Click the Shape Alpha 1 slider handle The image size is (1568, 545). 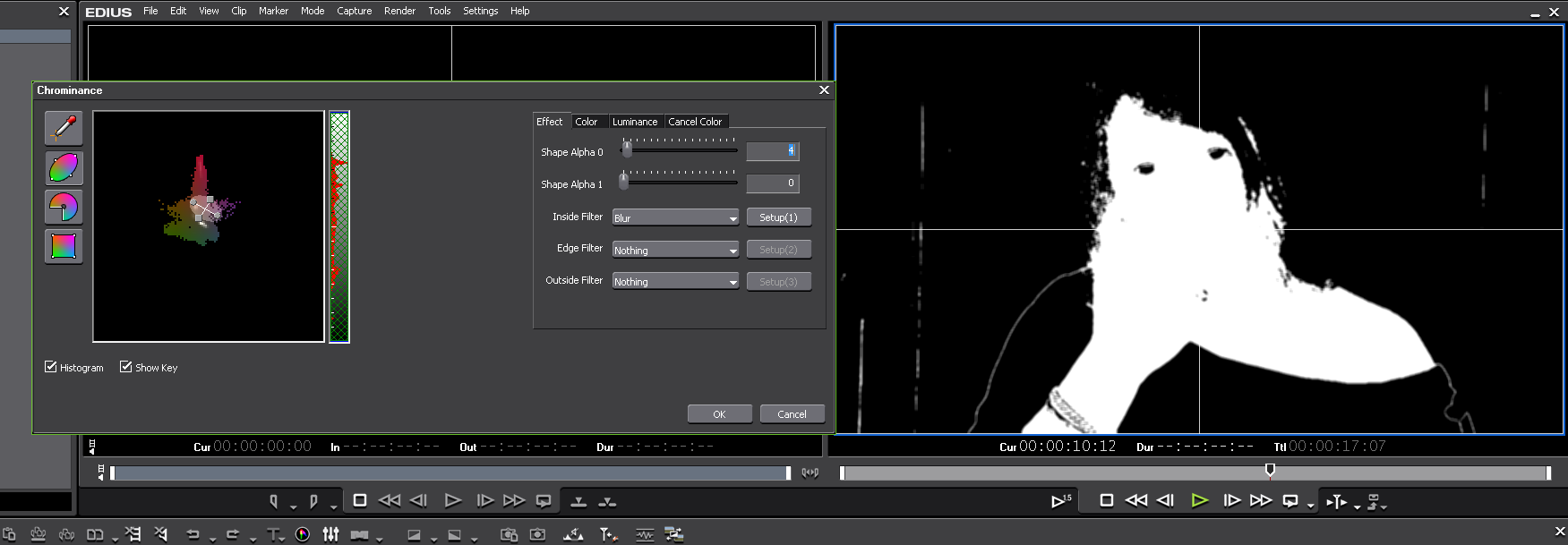tap(623, 182)
